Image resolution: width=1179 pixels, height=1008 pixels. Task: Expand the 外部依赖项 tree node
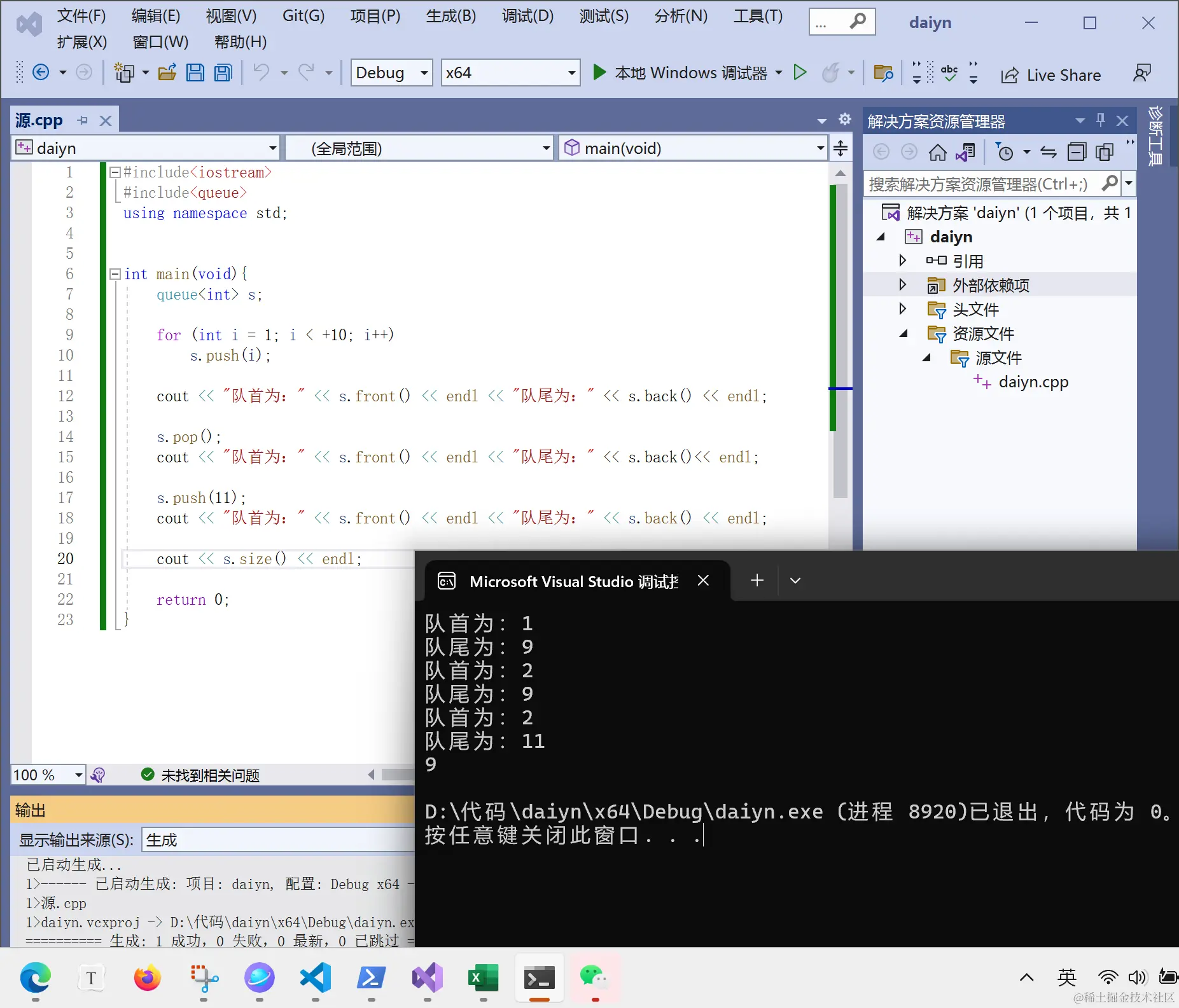click(902, 284)
